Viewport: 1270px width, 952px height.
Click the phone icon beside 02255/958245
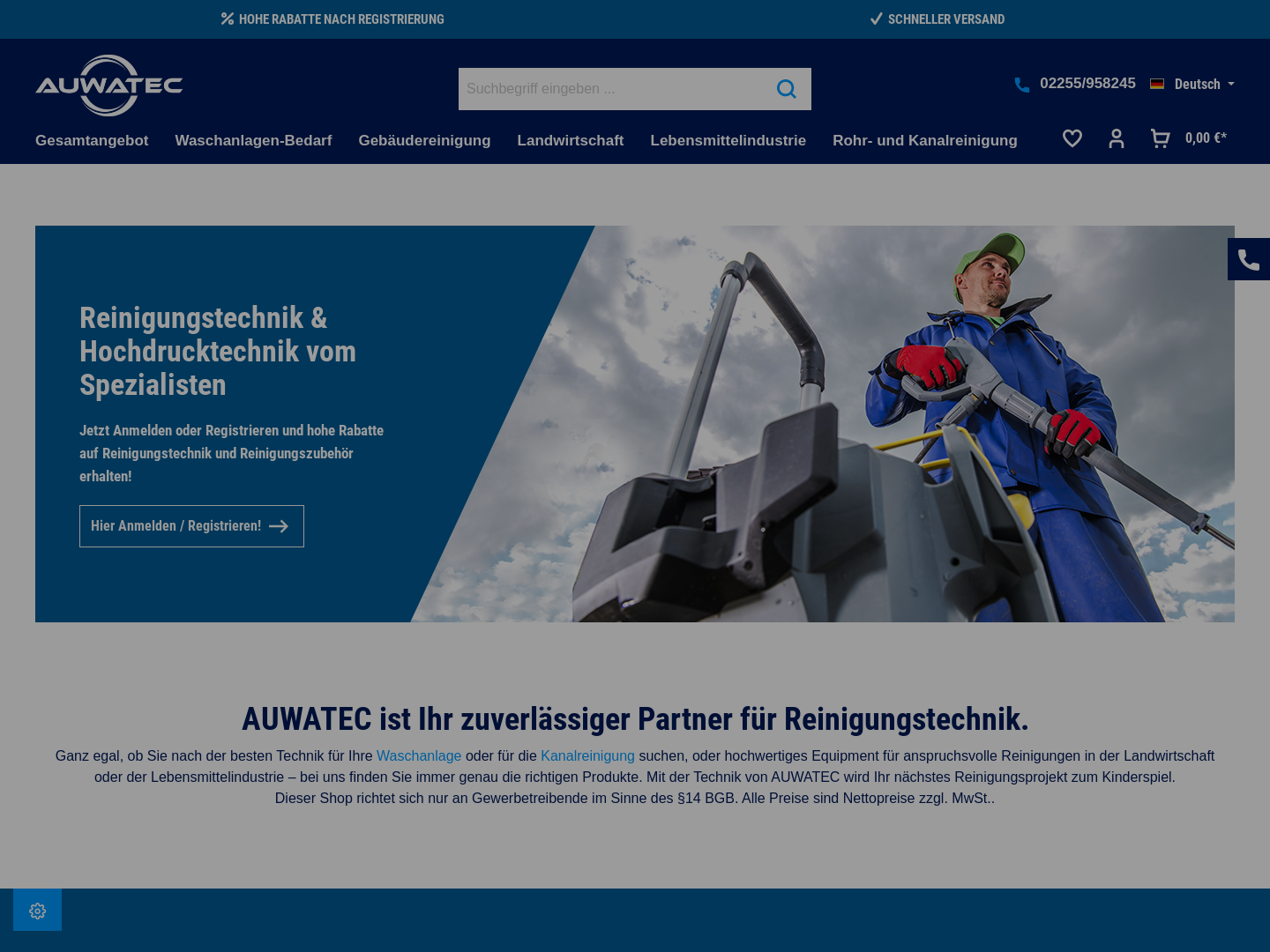click(1022, 85)
